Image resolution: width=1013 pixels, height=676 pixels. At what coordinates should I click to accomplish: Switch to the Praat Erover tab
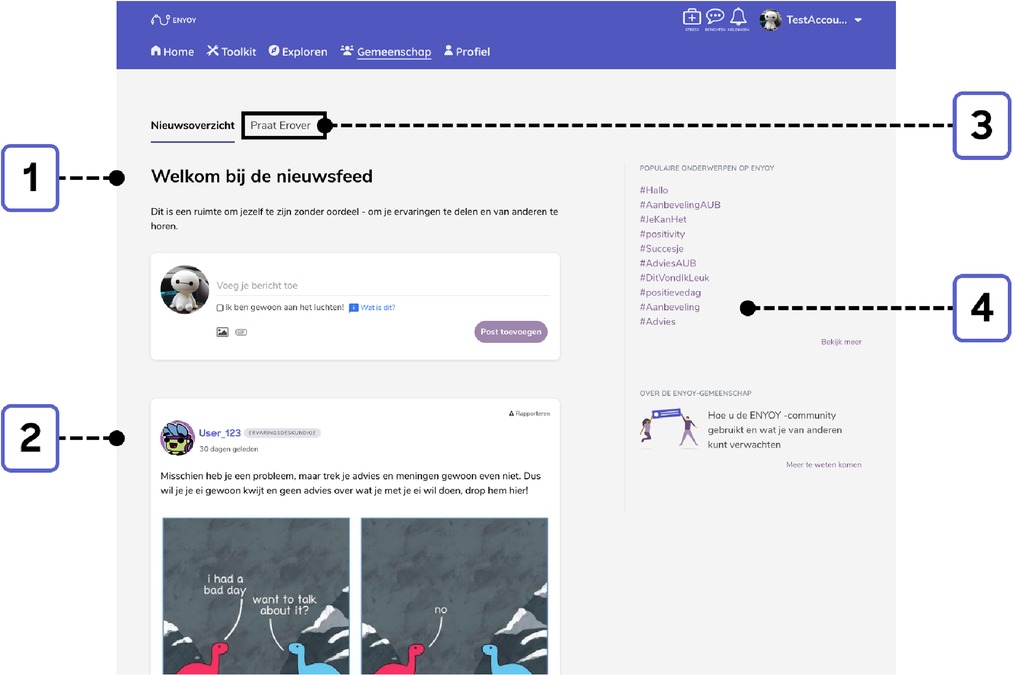coord(280,125)
